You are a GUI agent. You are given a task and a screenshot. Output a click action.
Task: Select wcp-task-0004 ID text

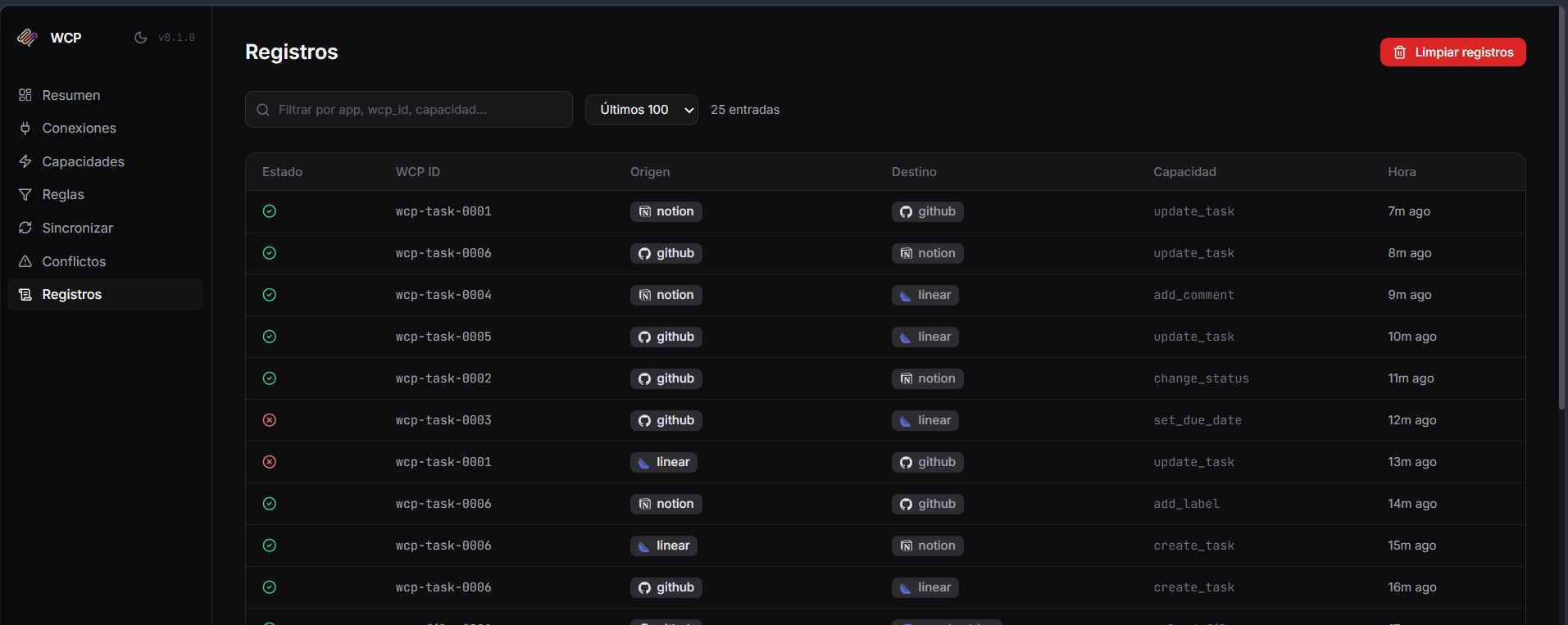click(x=443, y=295)
